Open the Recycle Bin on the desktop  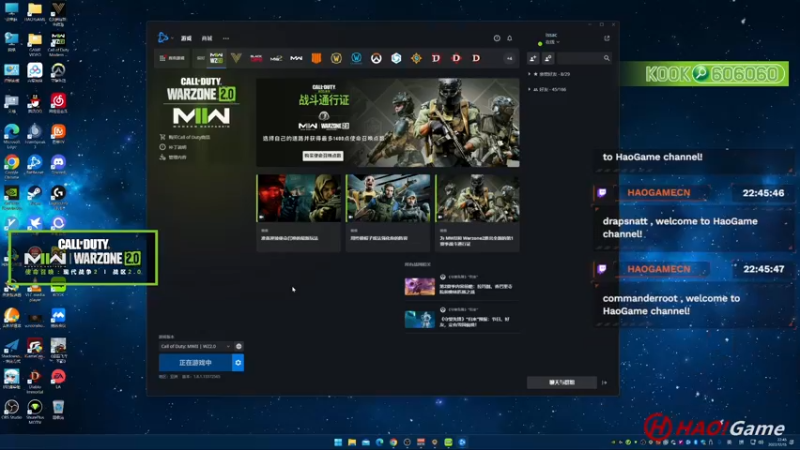pyautogui.click(x=58, y=409)
